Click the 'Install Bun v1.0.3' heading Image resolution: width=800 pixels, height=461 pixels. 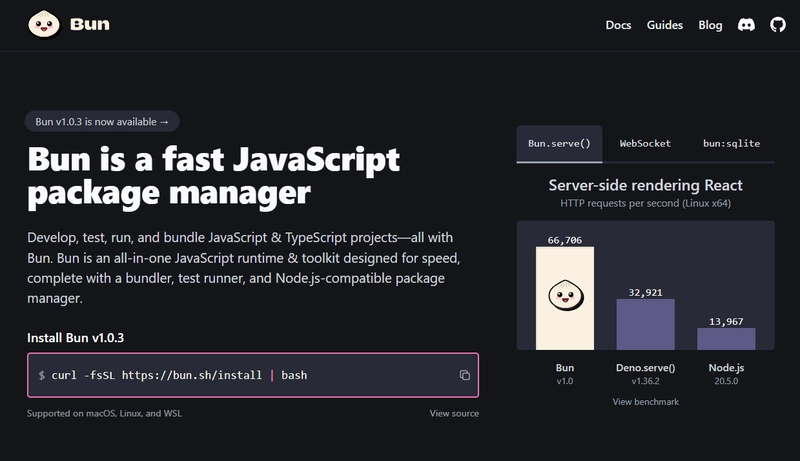76,338
